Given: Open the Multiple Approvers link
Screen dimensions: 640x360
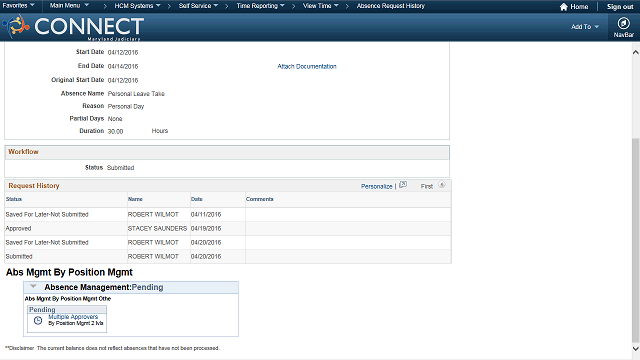Looking at the screenshot, I should click(x=73, y=317).
